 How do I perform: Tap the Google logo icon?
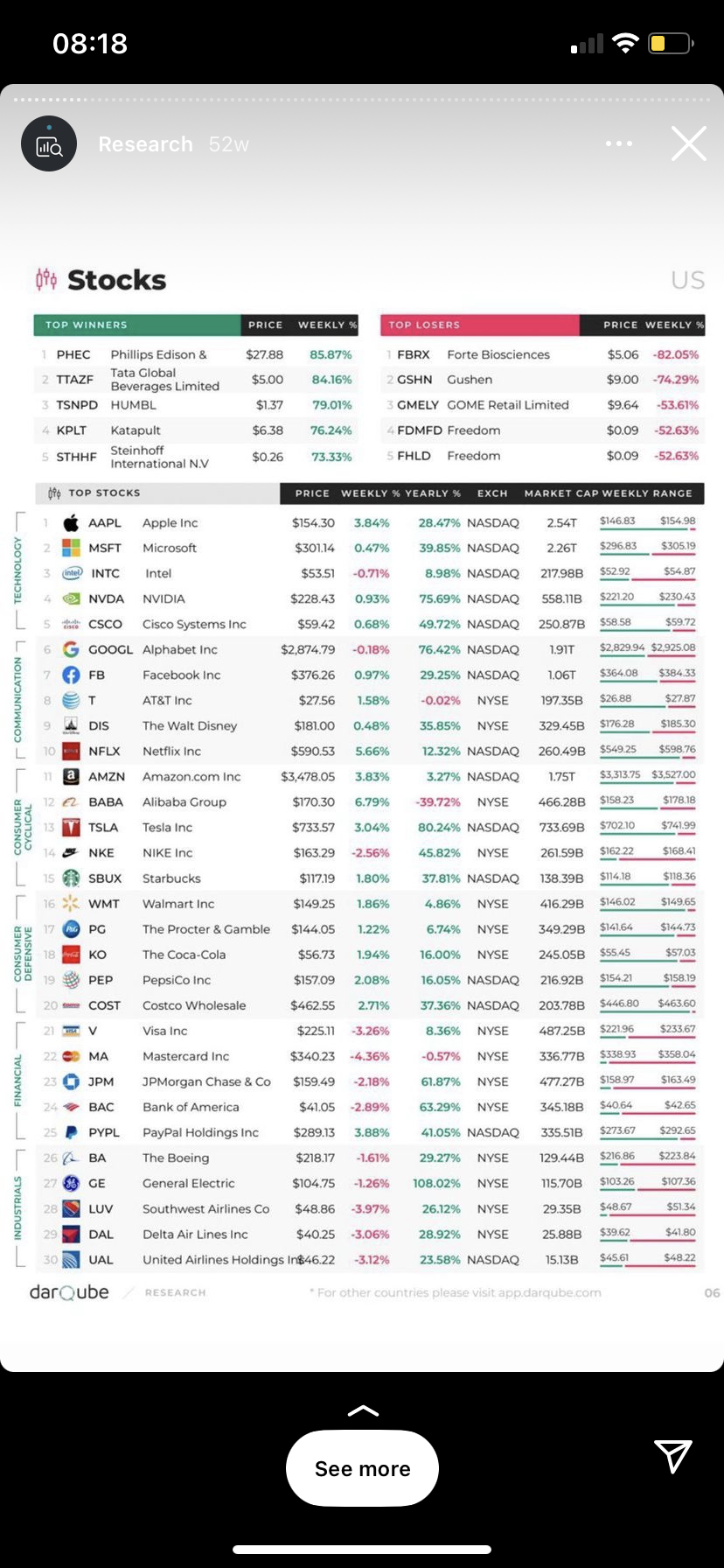tap(72, 650)
